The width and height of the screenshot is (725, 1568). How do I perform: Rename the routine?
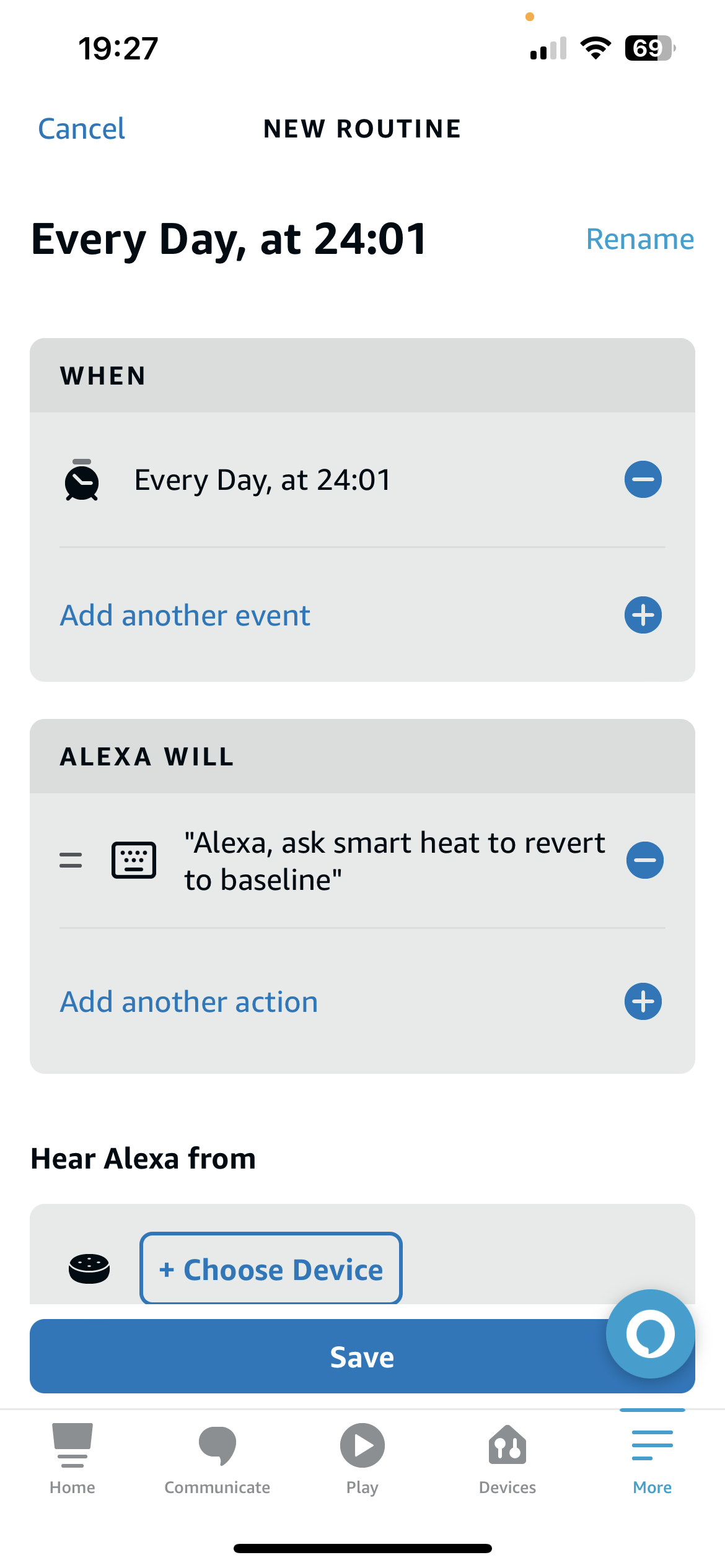coord(639,239)
